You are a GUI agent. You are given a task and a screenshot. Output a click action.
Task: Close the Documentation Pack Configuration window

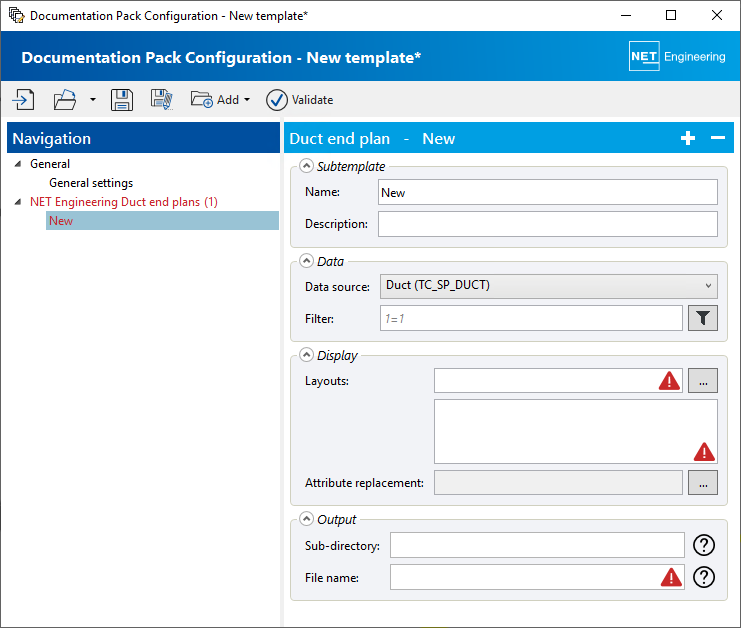pos(716,15)
